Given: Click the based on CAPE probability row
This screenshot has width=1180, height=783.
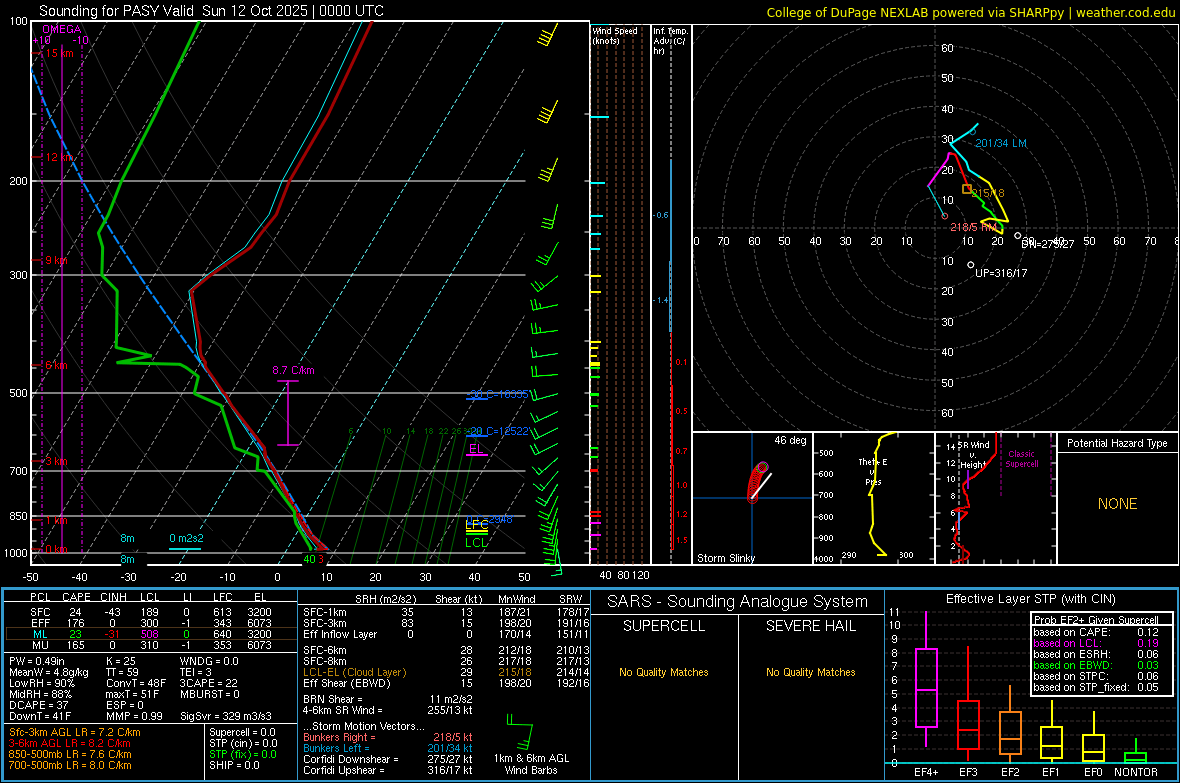Looking at the screenshot, I should point(1096,632).
